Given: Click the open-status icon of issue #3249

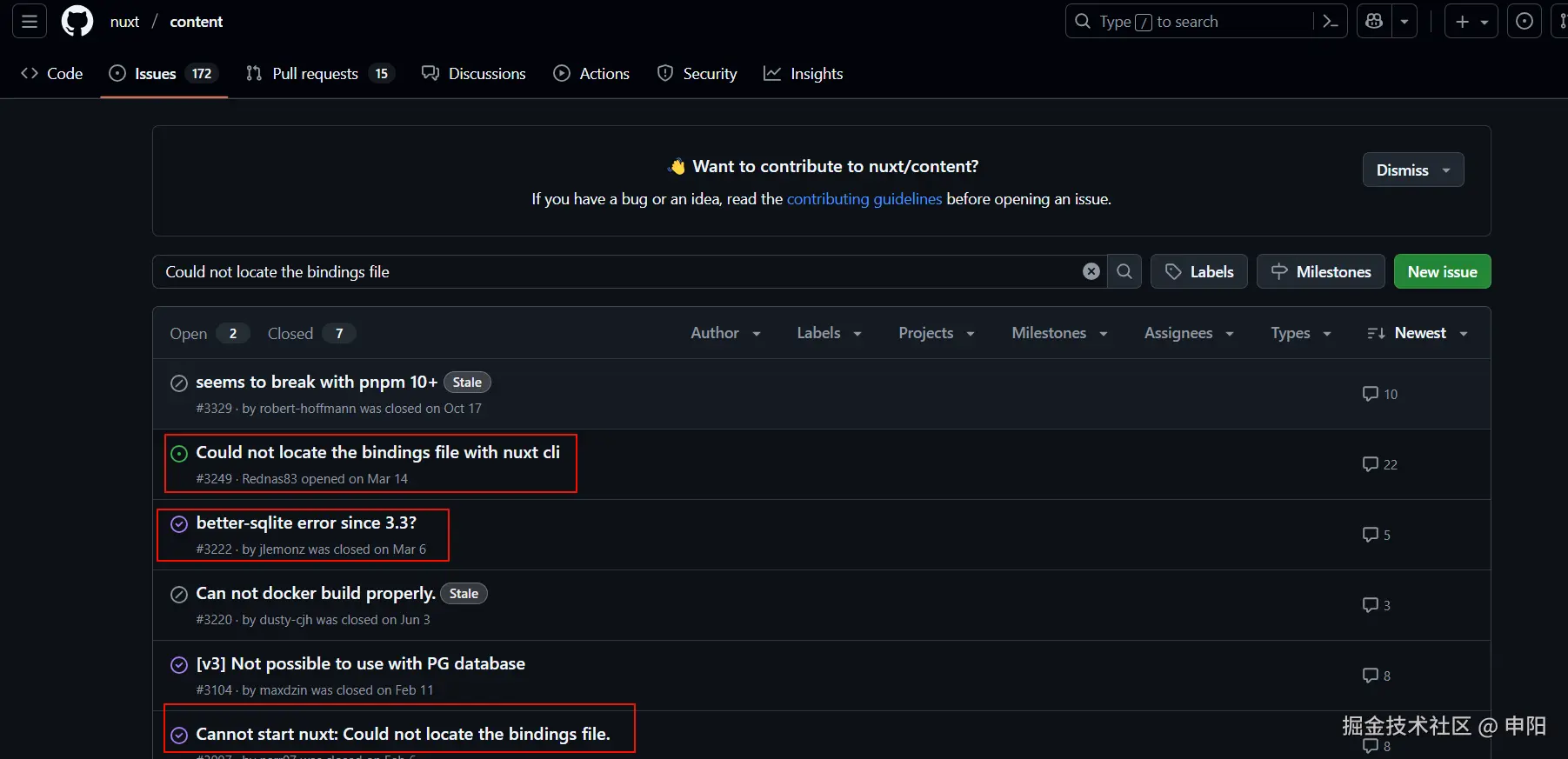Looking at the screenshot, I should click(179, 453).
